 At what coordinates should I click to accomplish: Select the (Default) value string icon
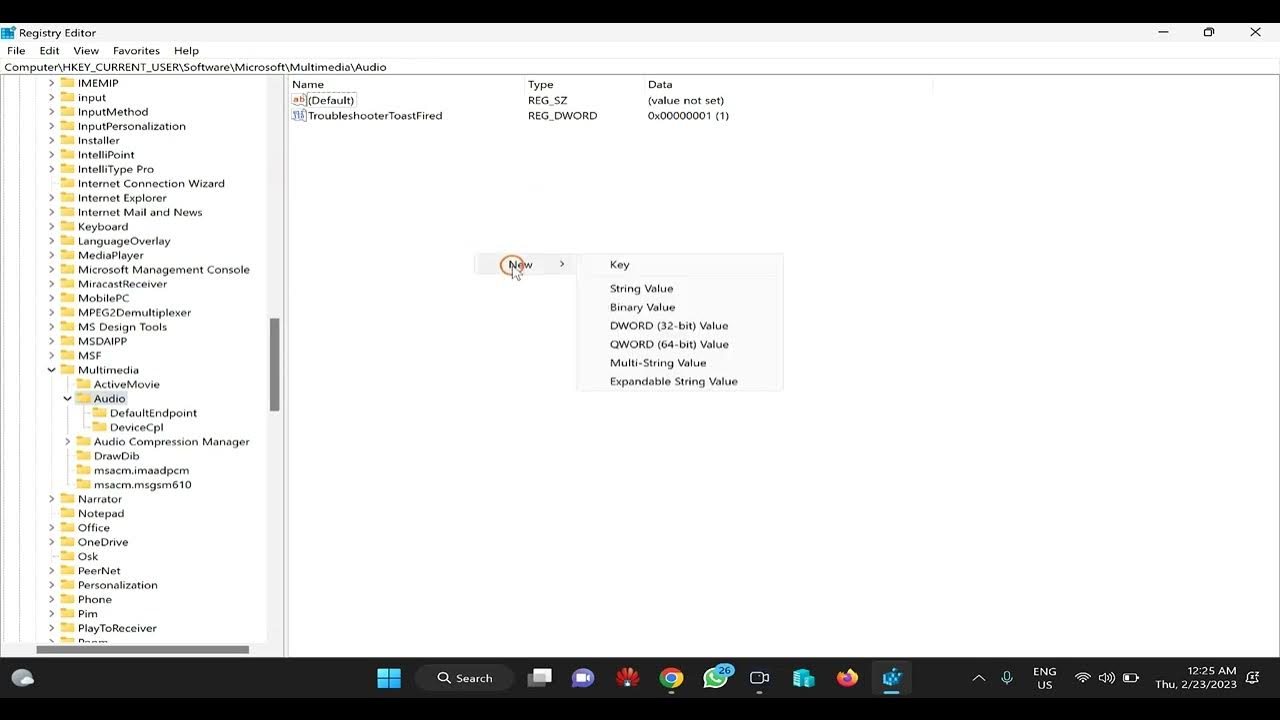click(298, 100)
